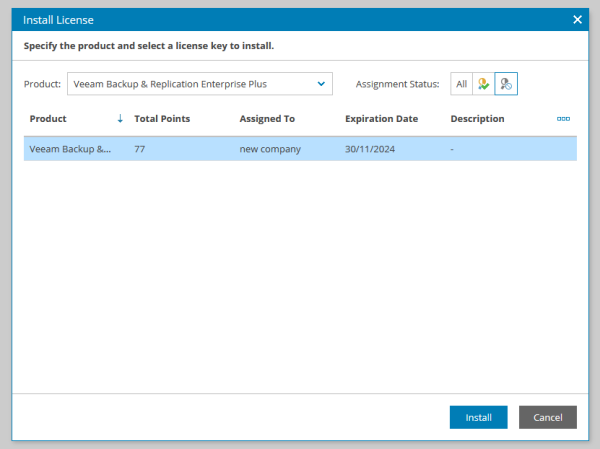Screen dimensions: 600x449
Task: Select the All assignment status filter
Action: [461, 84]
